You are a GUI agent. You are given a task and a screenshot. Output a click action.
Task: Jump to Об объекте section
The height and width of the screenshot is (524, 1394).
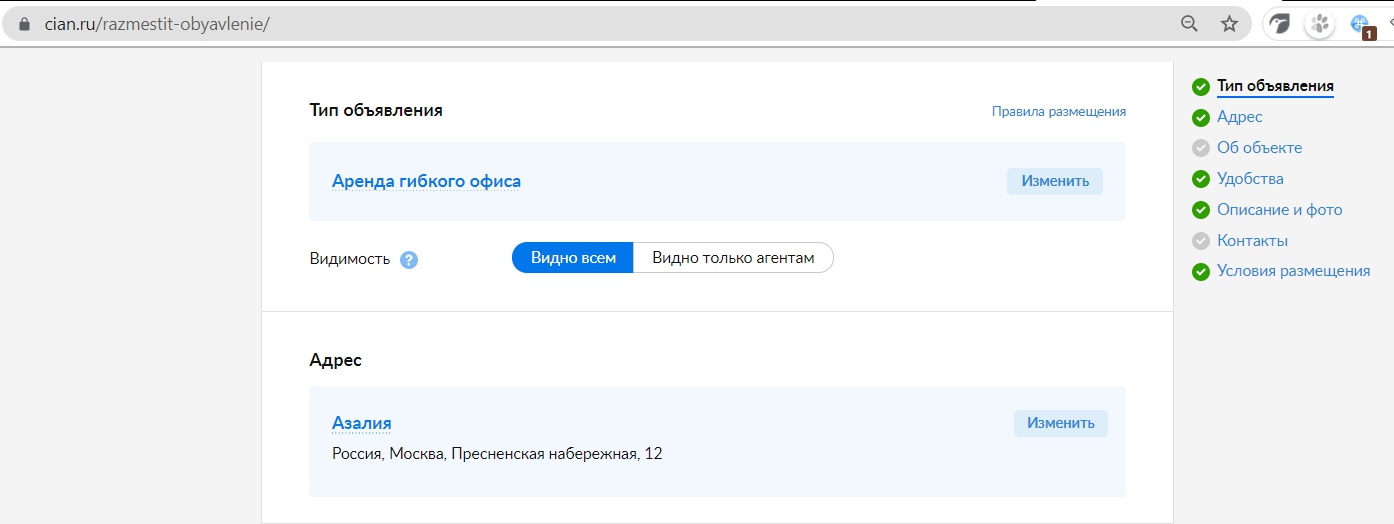(x=1259, y=148)
